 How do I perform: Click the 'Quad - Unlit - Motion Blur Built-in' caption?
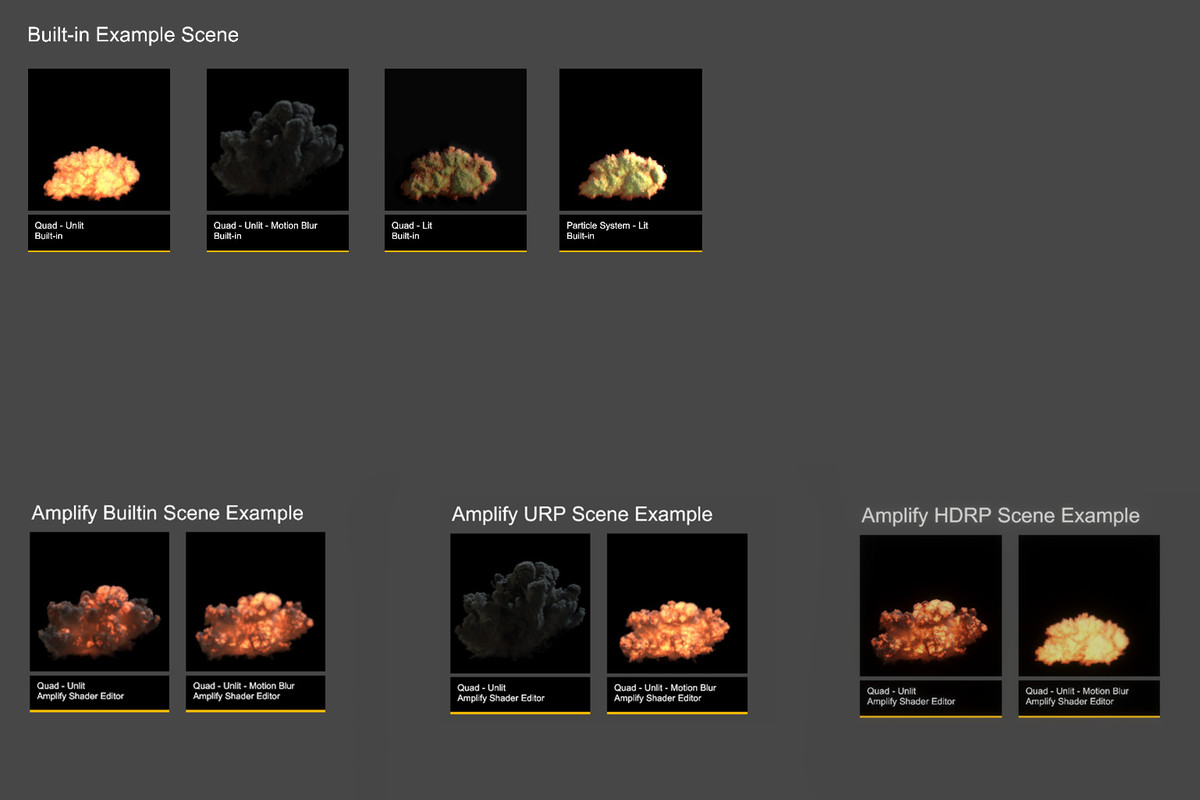[x=277, y=233]
